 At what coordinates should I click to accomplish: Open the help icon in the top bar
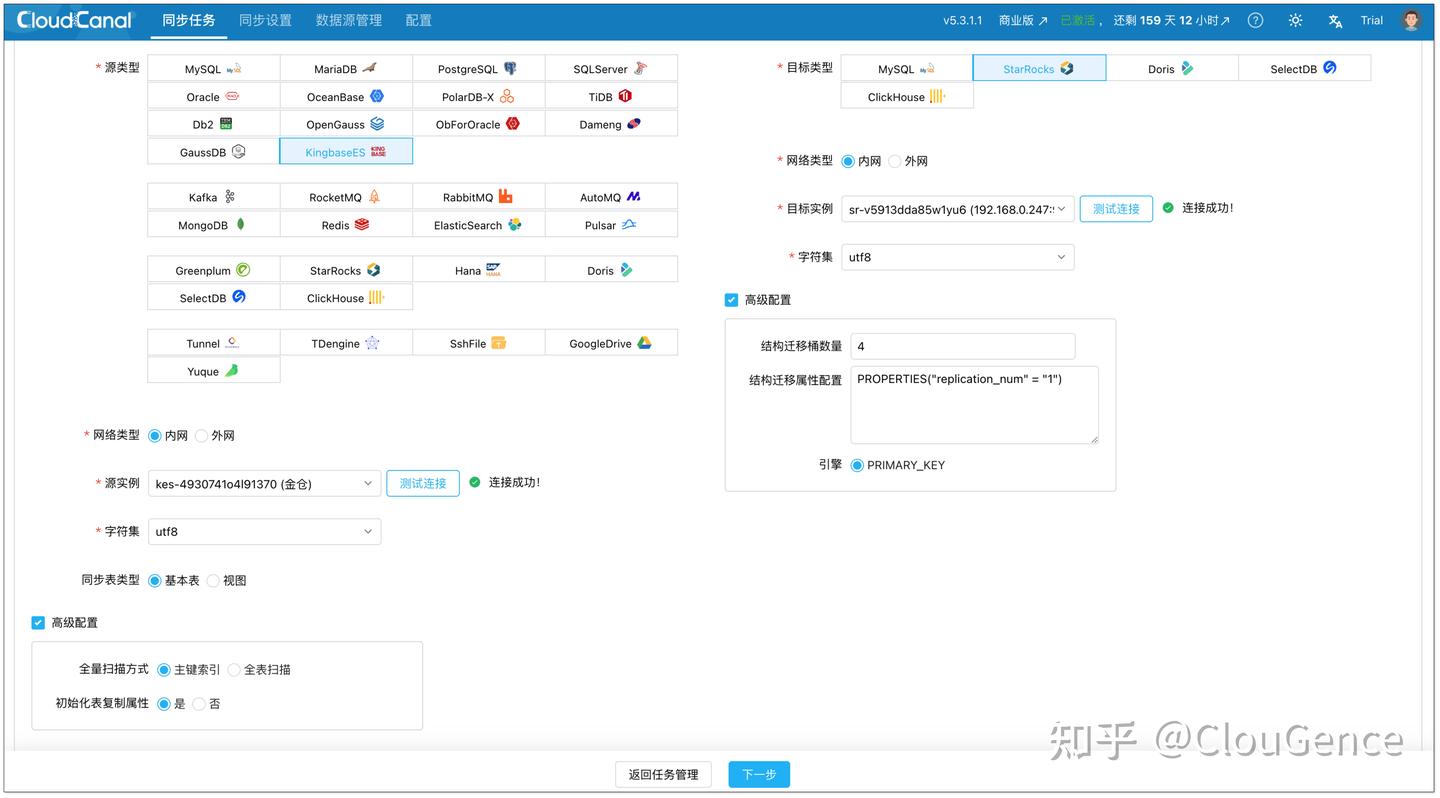click(x=1255, y=19)
